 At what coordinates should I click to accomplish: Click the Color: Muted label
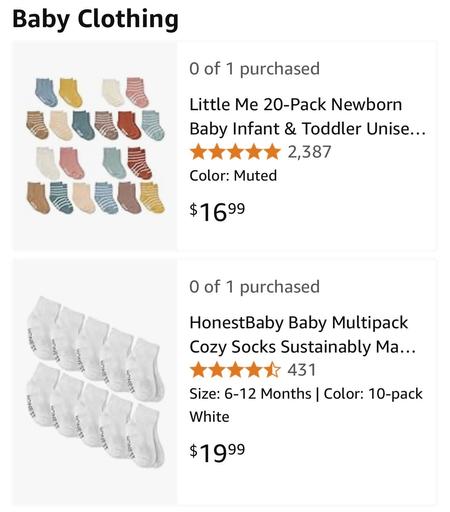click(233, 176)
